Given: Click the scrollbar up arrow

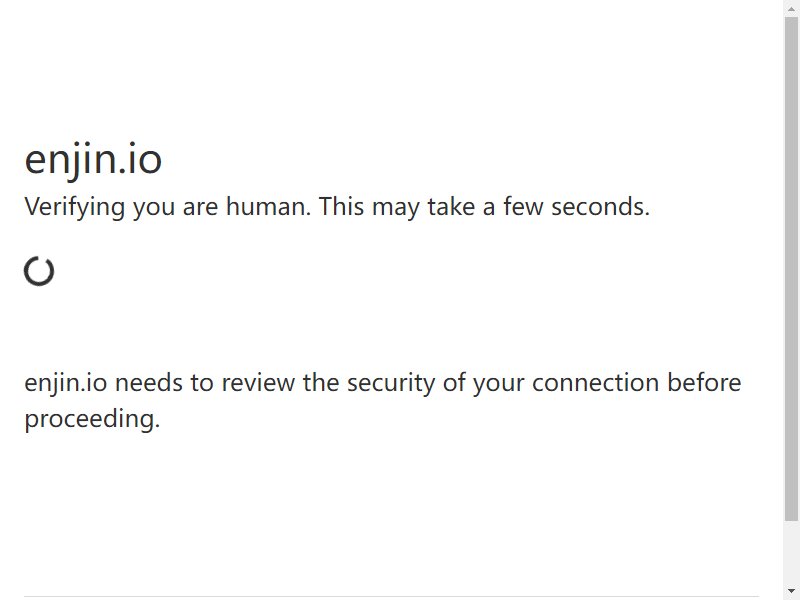Looking at the screenshot, I should (x=791, y=7).
